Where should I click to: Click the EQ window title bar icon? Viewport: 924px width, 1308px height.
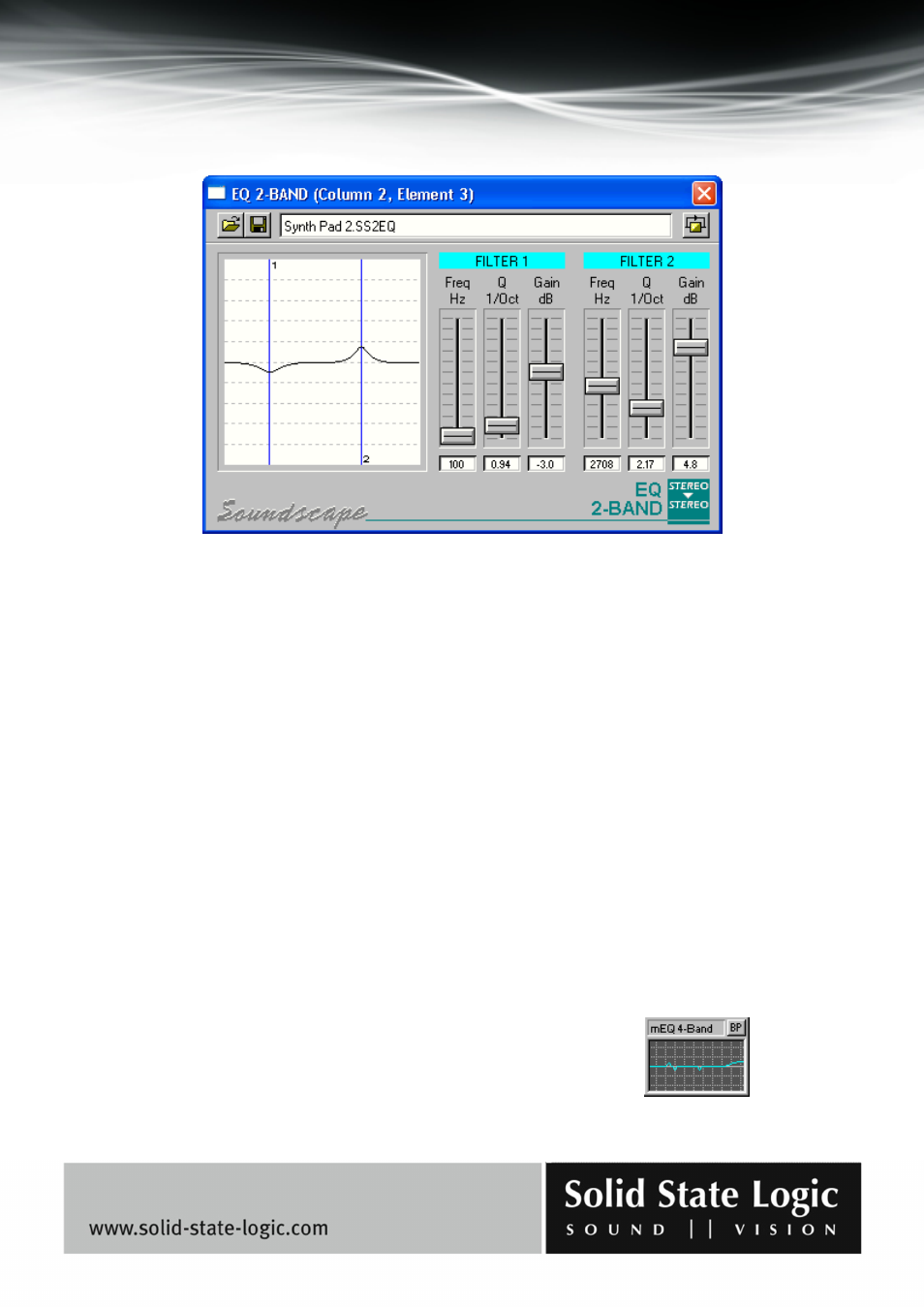217,194
